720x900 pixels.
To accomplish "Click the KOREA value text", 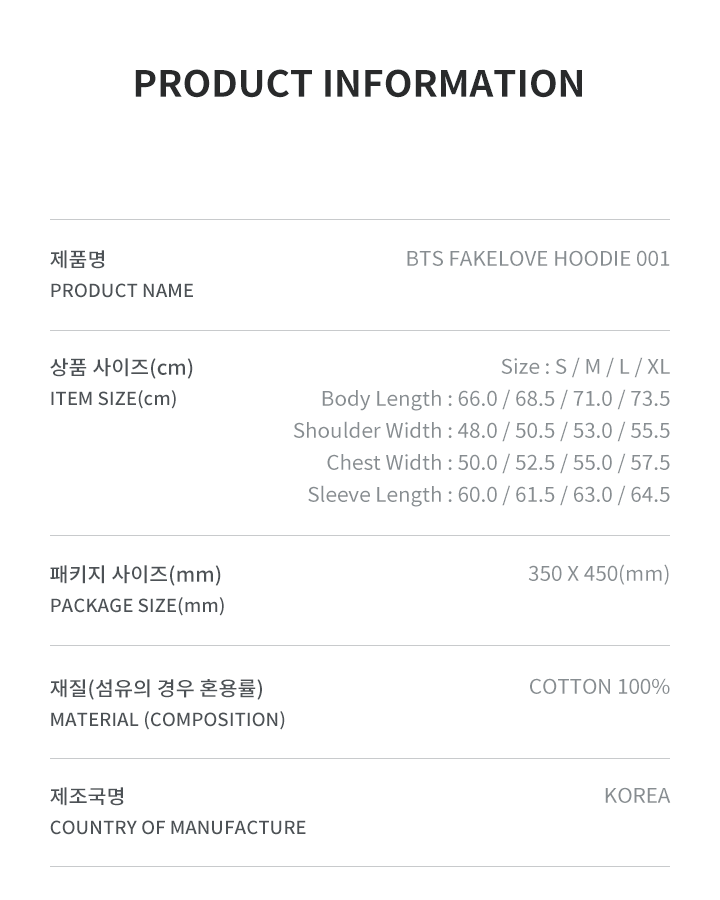I will [636, 796].
